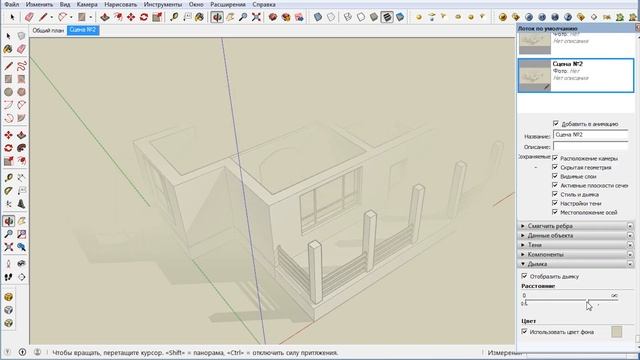Activate the Rotate tool in top toolbar
Image resolution: width=640 pixels, height=360 pixels.
click(x=144, y=17)
